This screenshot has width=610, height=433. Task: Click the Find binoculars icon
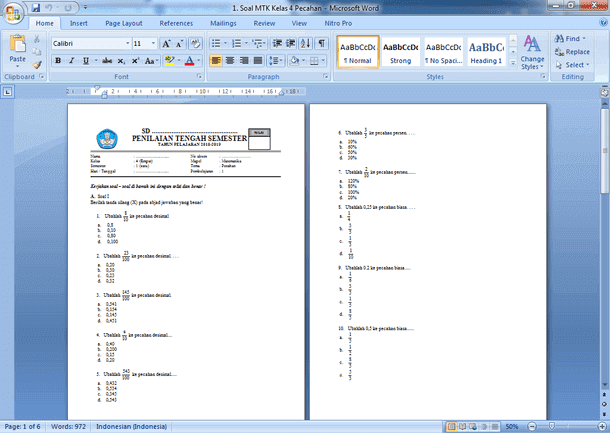coord(559,39)
